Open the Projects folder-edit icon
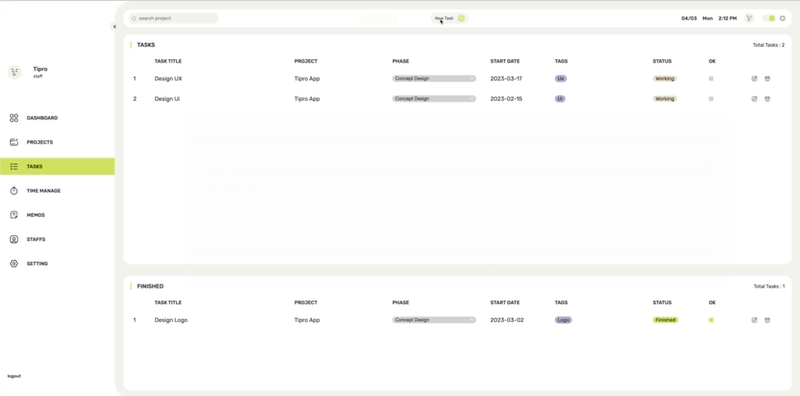The height and width of the screenshot is (396, 800). point(14,142)
